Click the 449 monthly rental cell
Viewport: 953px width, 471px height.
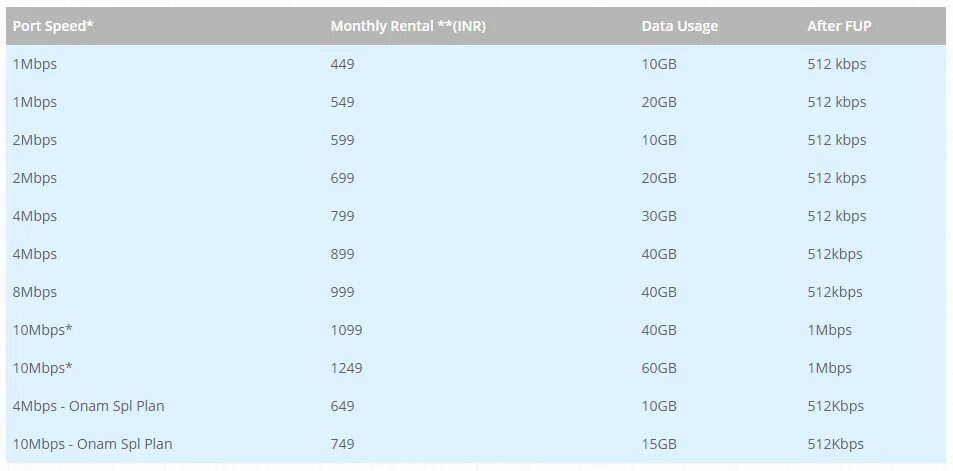coord(342,64)
